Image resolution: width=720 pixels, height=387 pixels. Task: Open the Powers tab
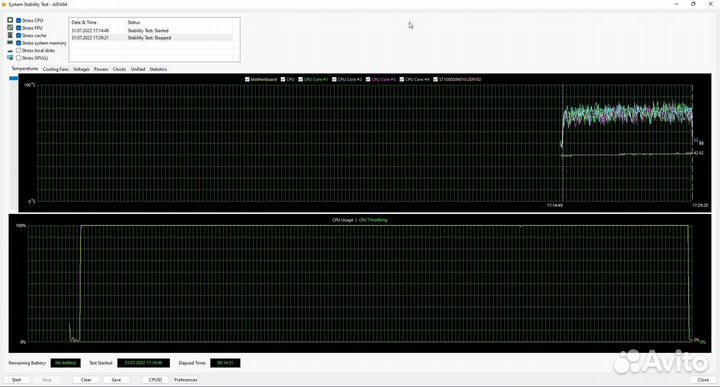pyautogui.click(x=101, y=69)
